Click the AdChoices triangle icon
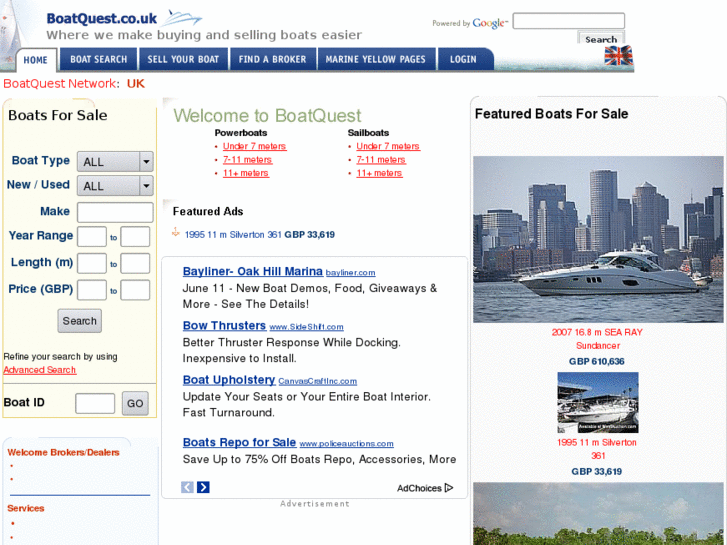Screen dimensions: 727x545 pyautogui.click(x=448, y=488)
